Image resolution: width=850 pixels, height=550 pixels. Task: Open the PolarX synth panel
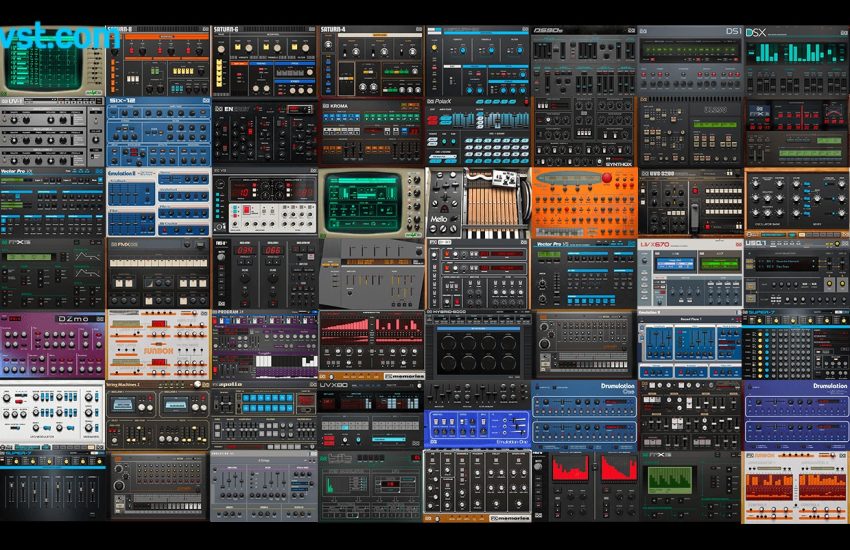point(478,132)
